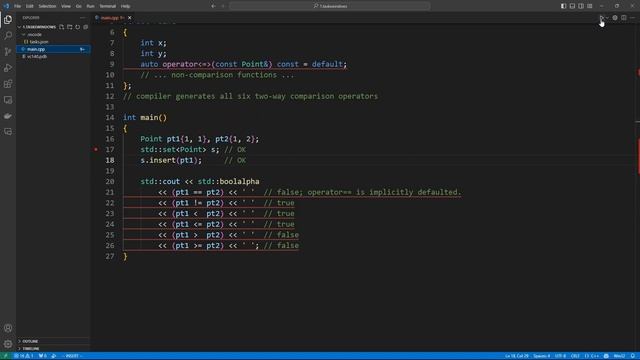Expand the Timeline section
Screen dimensions: 640x360
click(x=31, y=349)
